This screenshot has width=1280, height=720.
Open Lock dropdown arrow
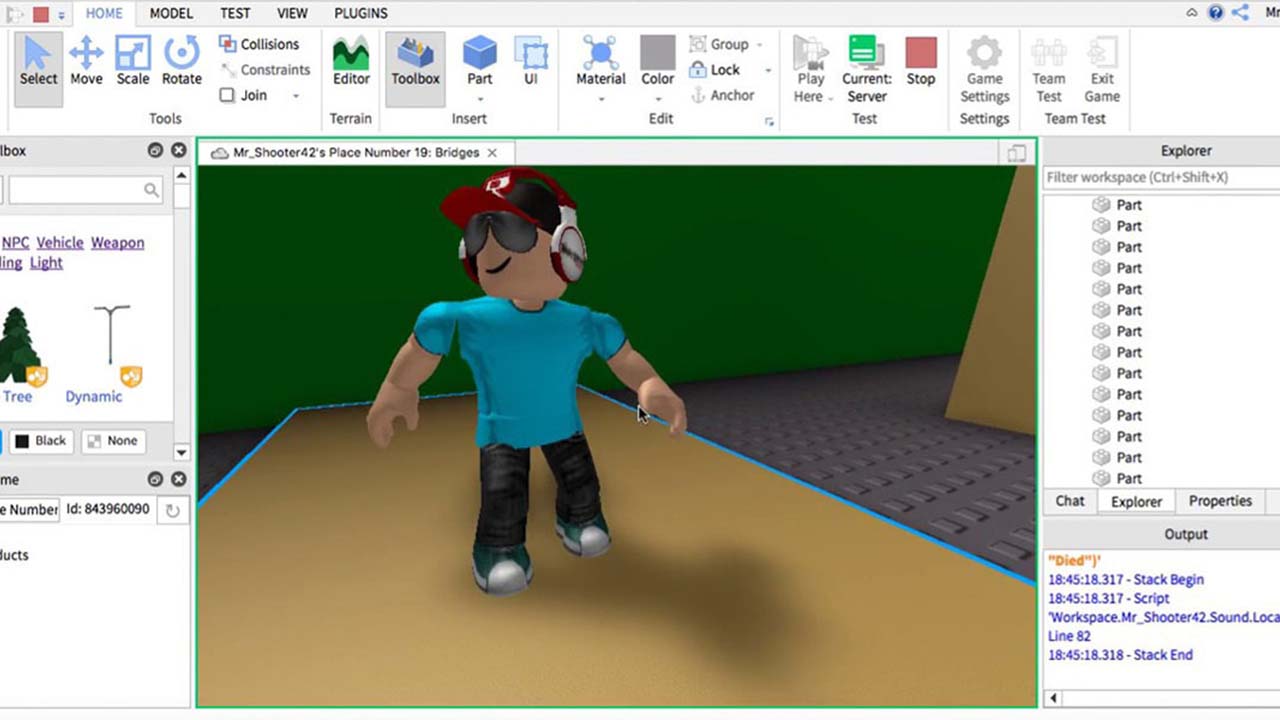pyautogui.click(x=768, y=71)
